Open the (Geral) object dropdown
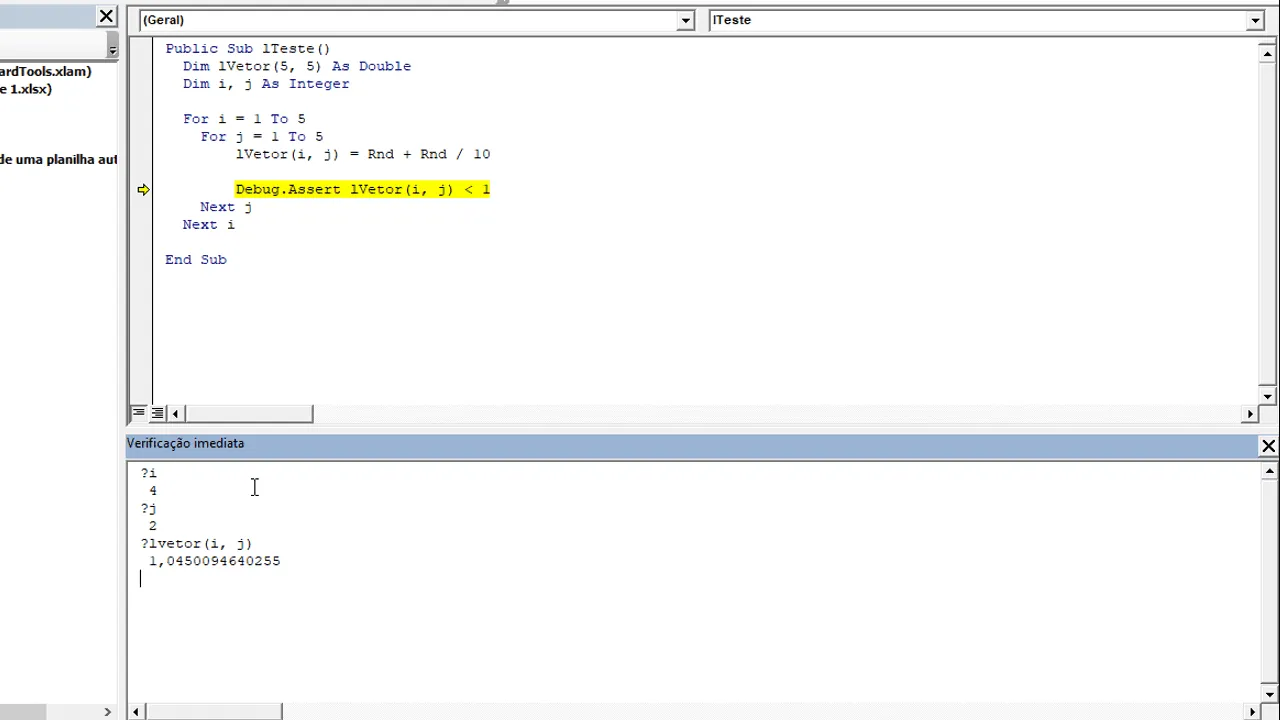 pos(686,20)
